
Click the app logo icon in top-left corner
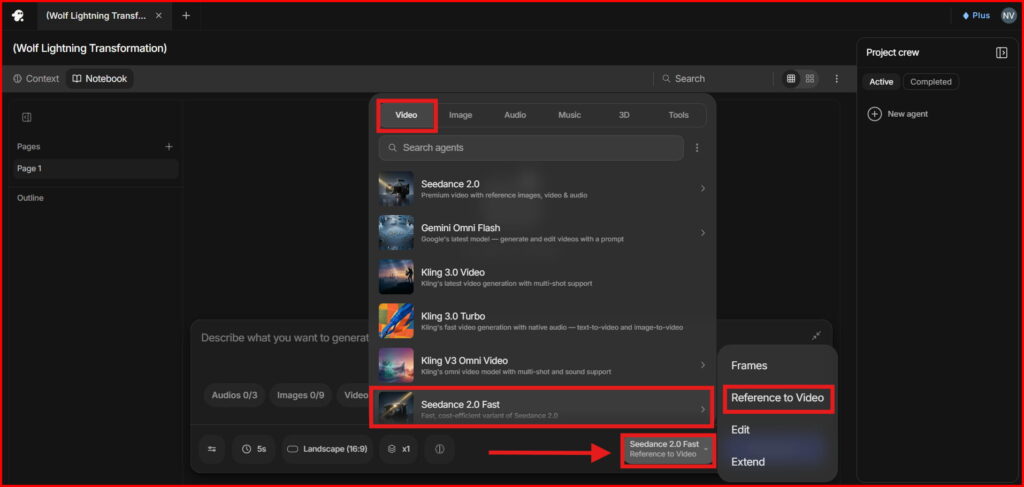coord(18,15)
